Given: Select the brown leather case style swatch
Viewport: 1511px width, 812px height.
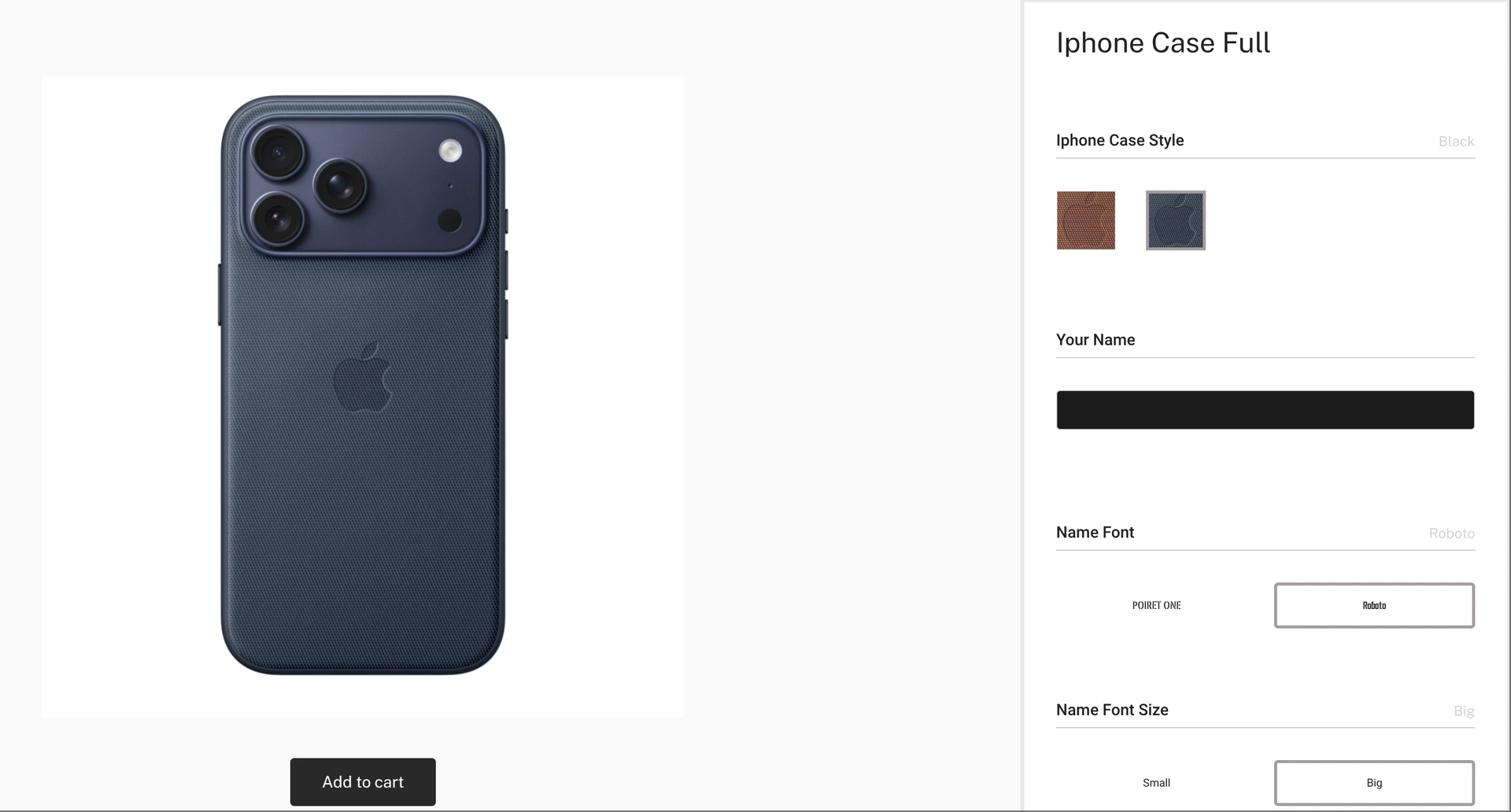Looking at the screenshot, I should (x=1085, y=220).
